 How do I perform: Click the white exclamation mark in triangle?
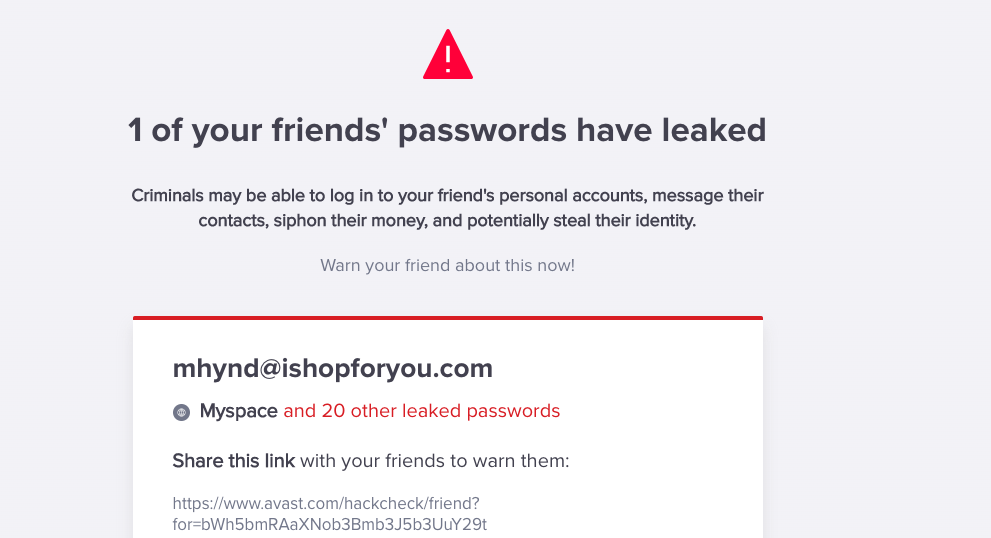pyautogui.click(x=447, y=59)
